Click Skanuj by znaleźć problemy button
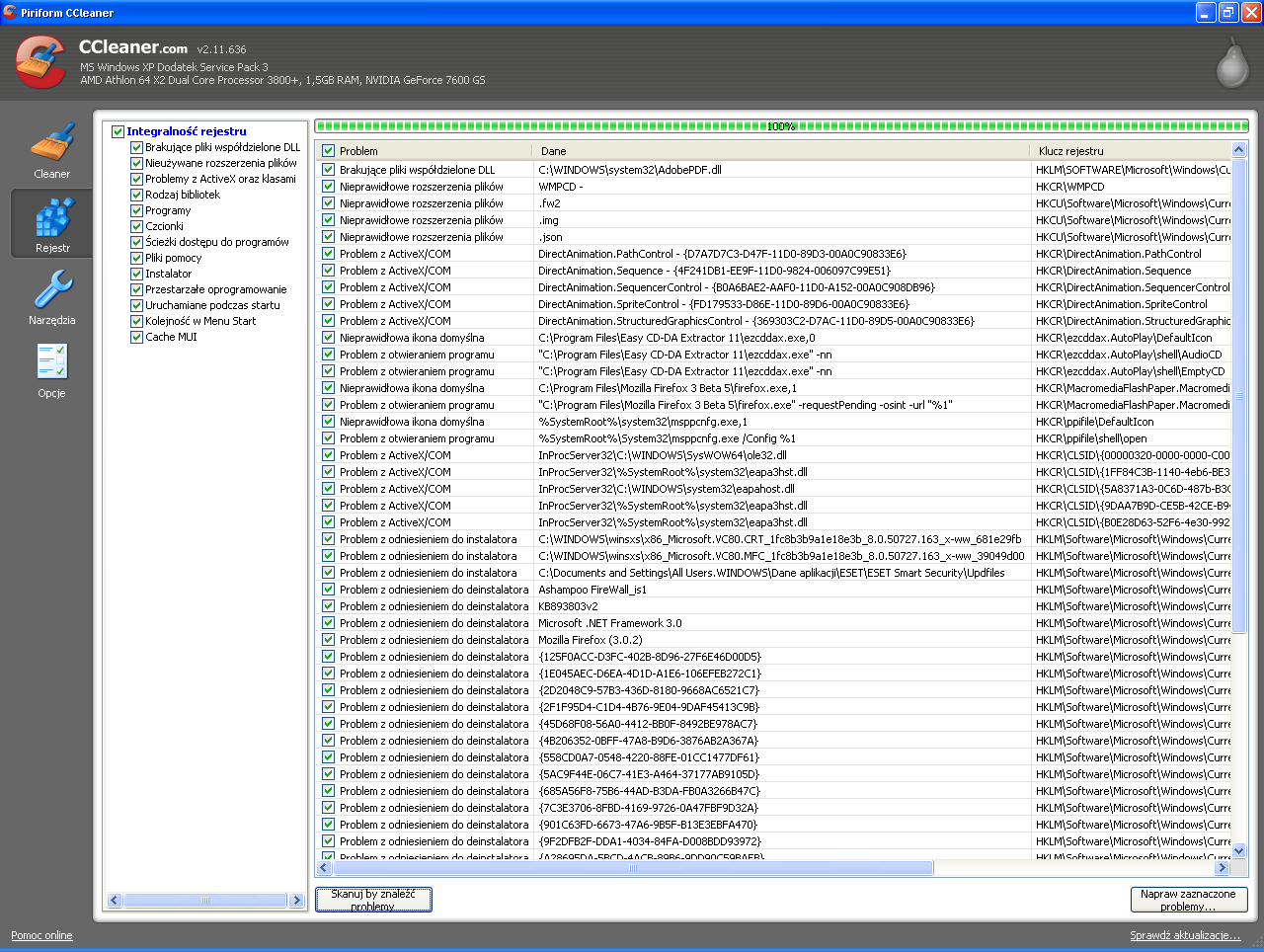Screen dimensions: 1264x952 373,900
